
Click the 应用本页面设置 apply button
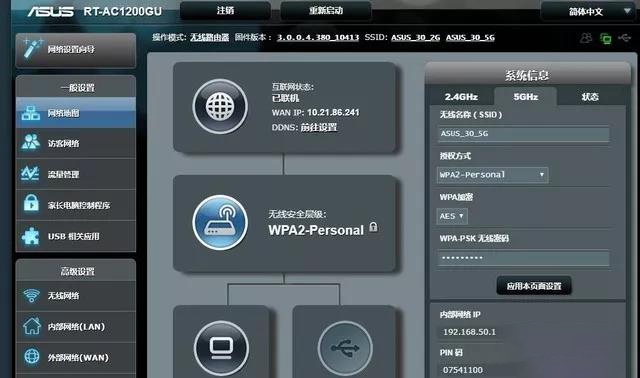[534, 286]
